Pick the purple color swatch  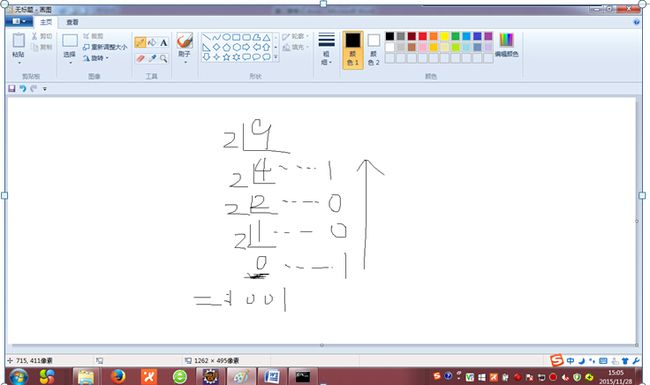click(x=488, y=36)
